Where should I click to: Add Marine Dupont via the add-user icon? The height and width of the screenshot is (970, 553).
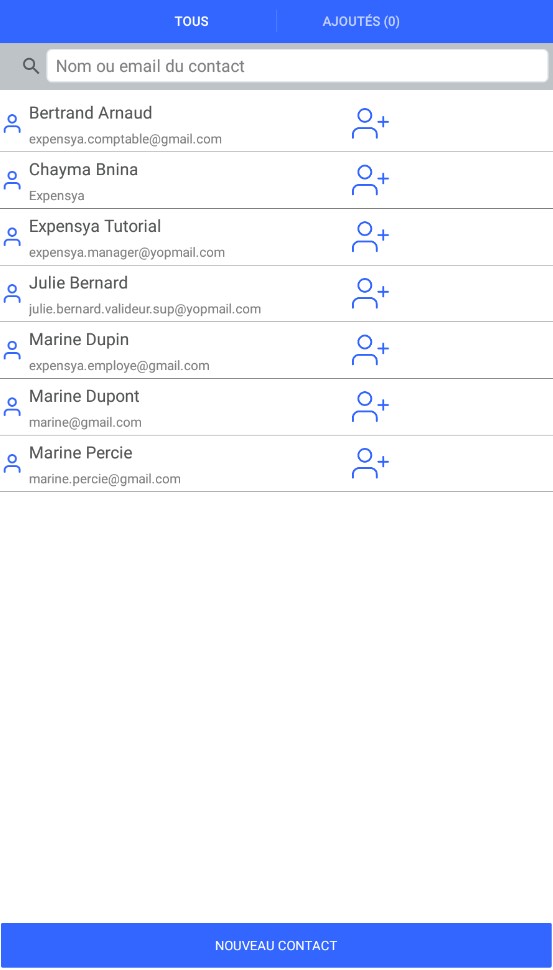pos(370,406)
